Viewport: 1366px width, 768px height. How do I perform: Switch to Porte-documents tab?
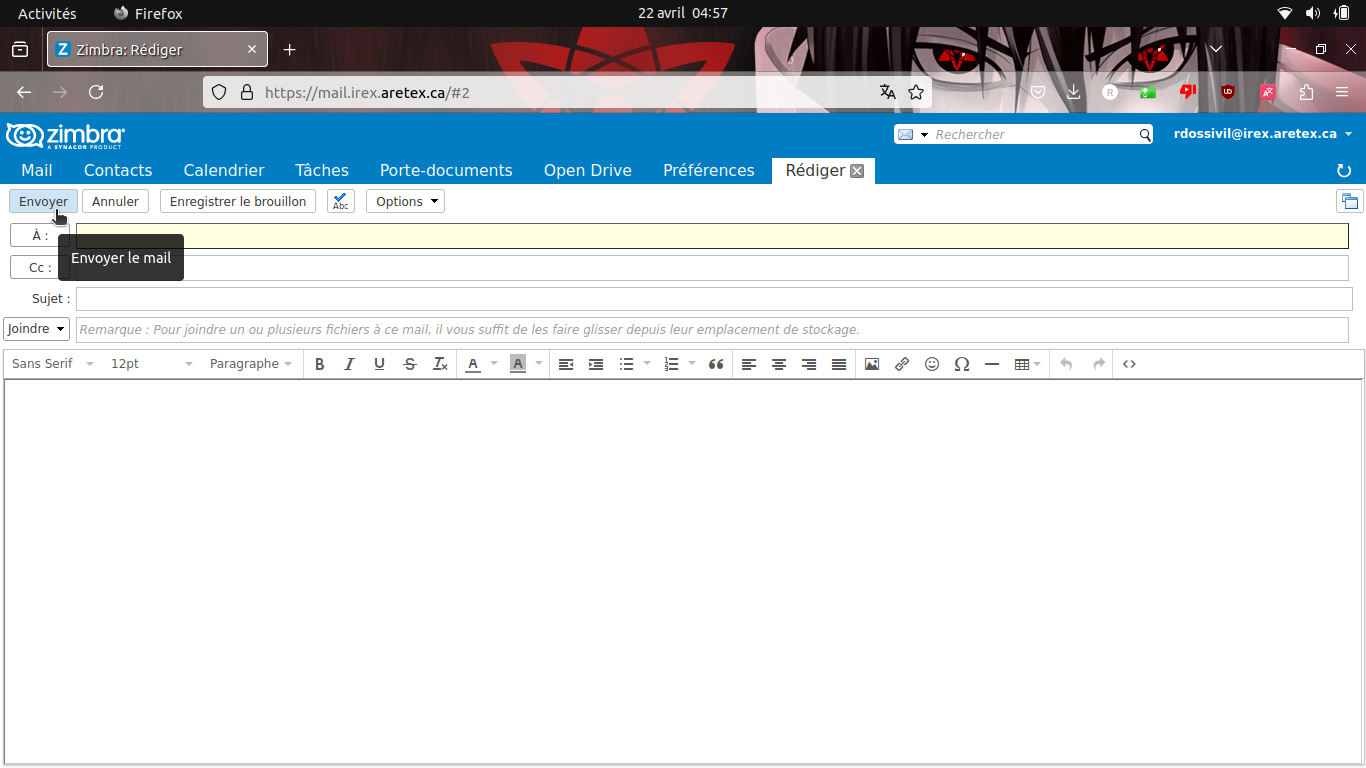(446, 170)
